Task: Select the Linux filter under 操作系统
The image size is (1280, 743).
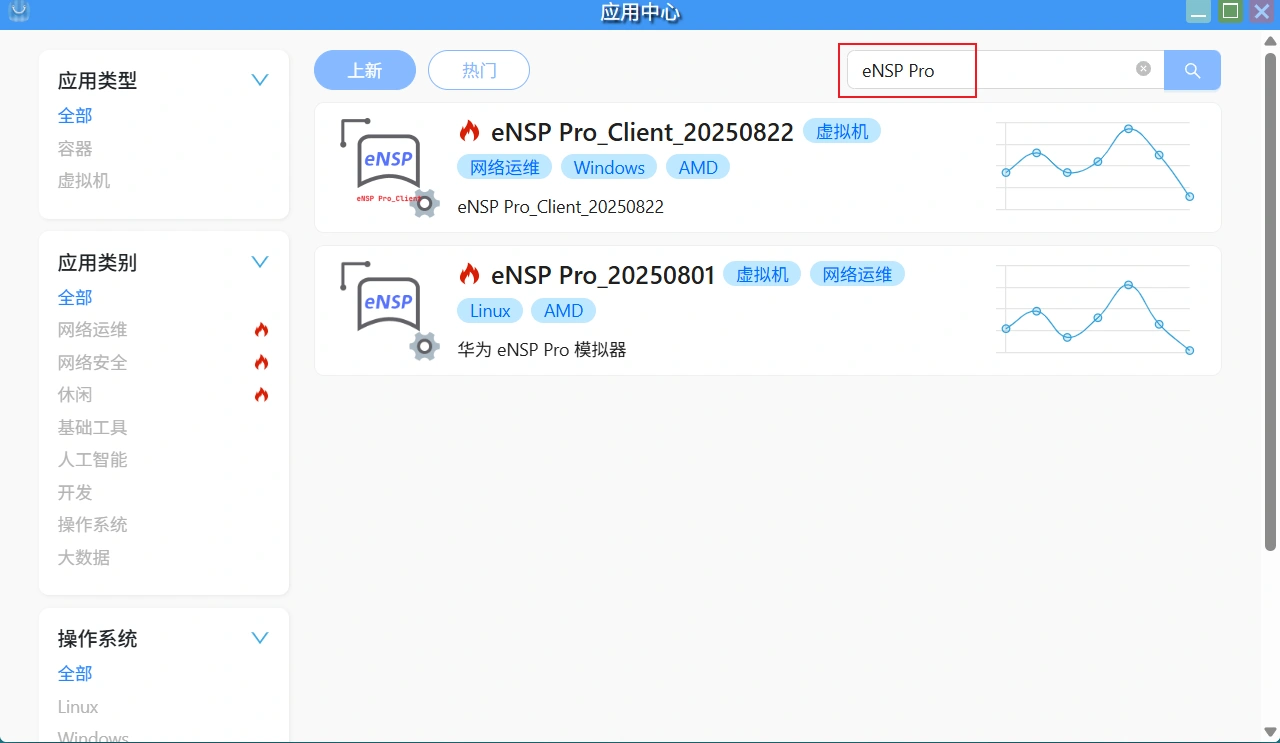Action: pos(77,706)
